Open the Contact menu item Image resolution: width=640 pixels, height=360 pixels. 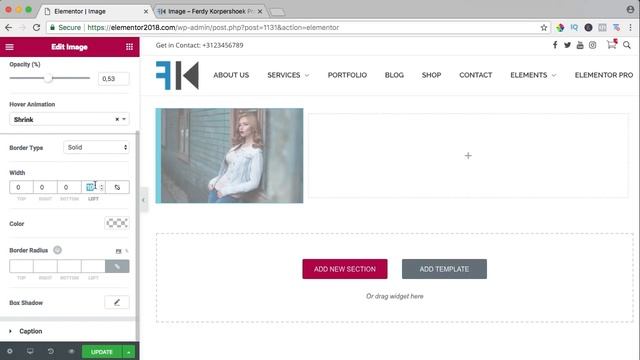click(x=476, y=75)
